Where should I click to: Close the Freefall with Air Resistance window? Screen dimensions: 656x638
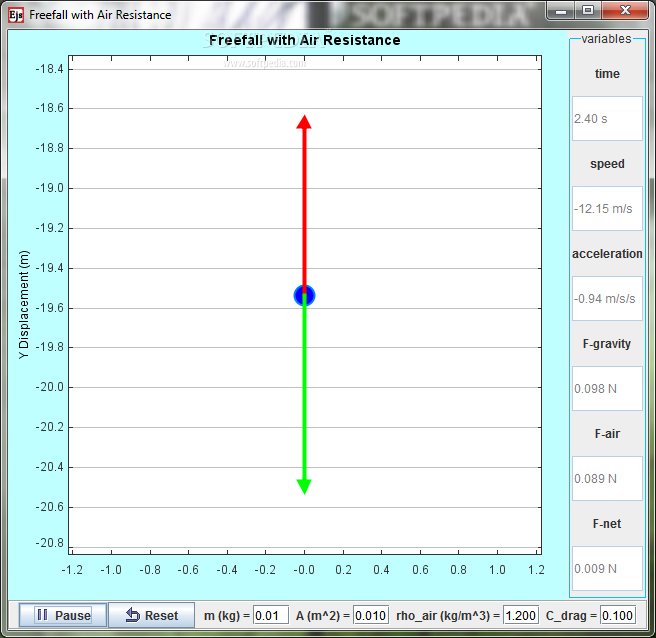coord(625,11)
